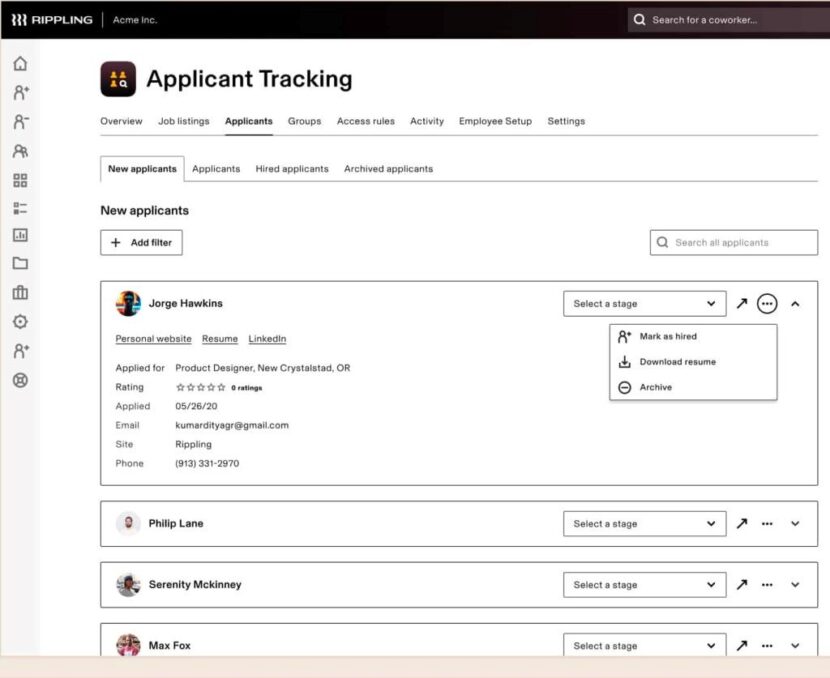This screenshot has height=678, width=830.
Task: Click the reports chart icon in the sidebar
Action: pos(19,235)
